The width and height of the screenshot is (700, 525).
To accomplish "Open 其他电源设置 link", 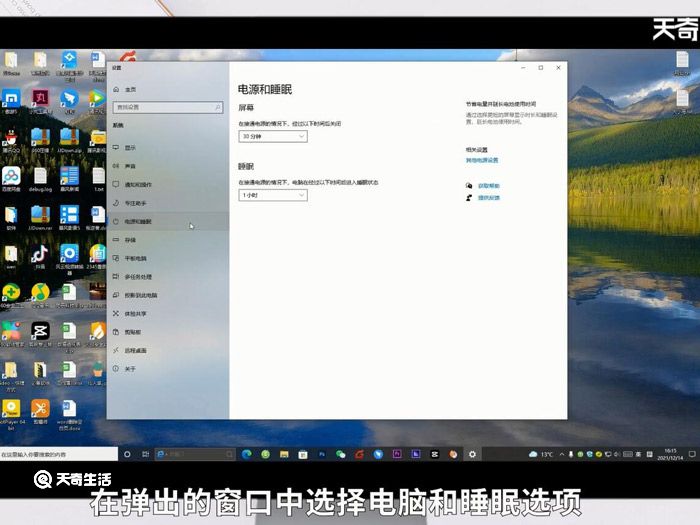I will (x=482, y=160).
